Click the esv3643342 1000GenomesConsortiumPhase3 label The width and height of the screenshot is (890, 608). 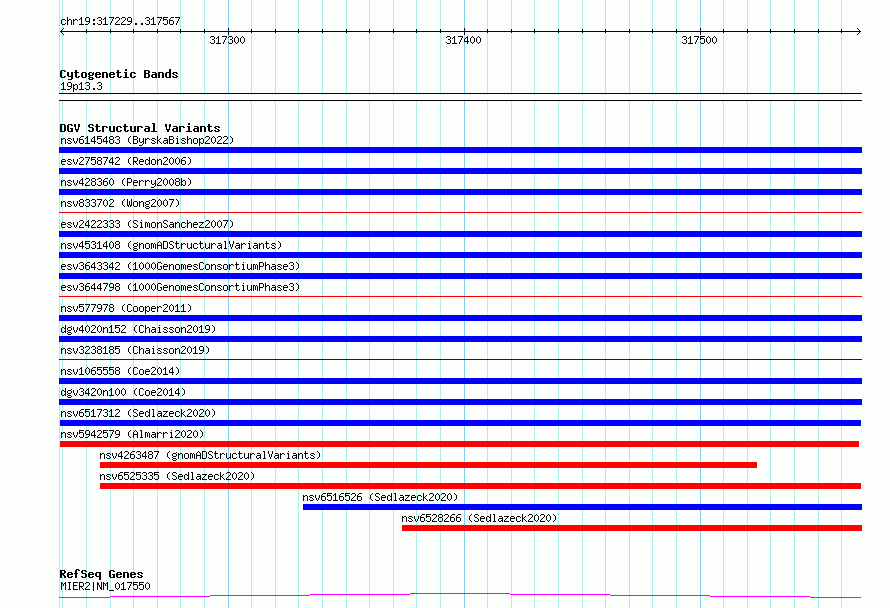point(180,266)
